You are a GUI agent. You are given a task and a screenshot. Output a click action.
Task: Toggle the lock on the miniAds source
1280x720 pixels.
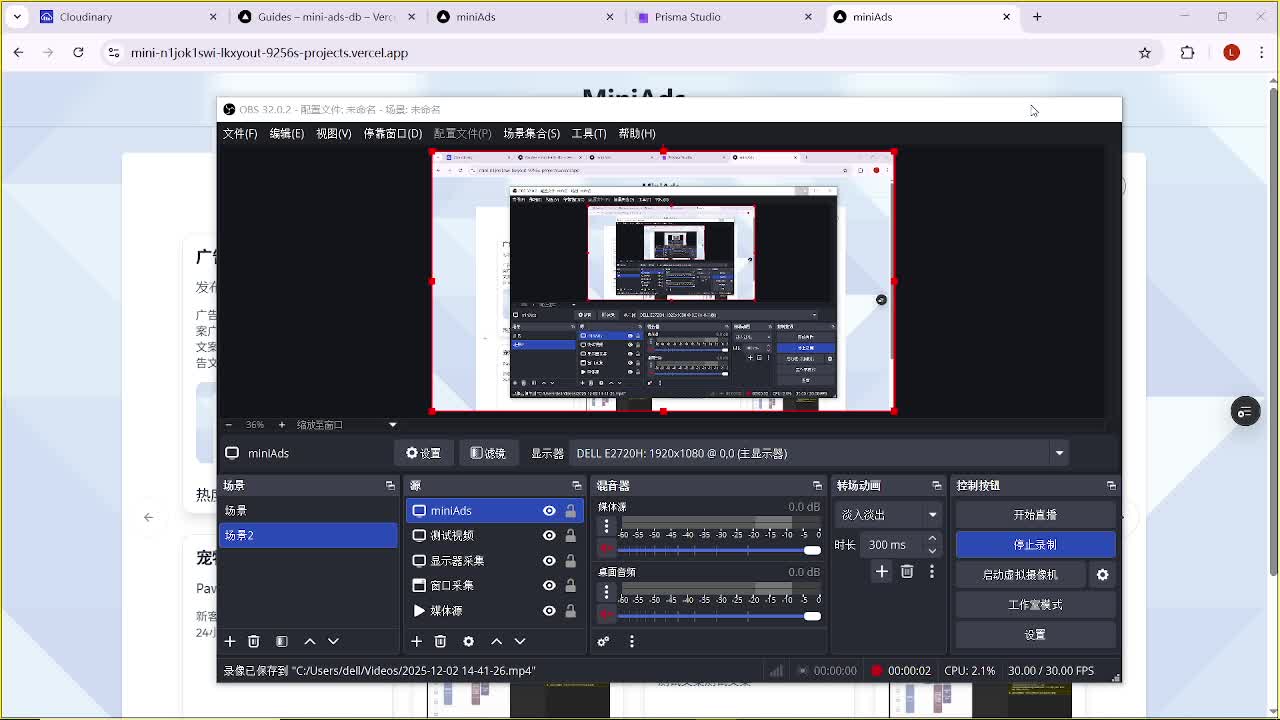(x=570, y=511)
